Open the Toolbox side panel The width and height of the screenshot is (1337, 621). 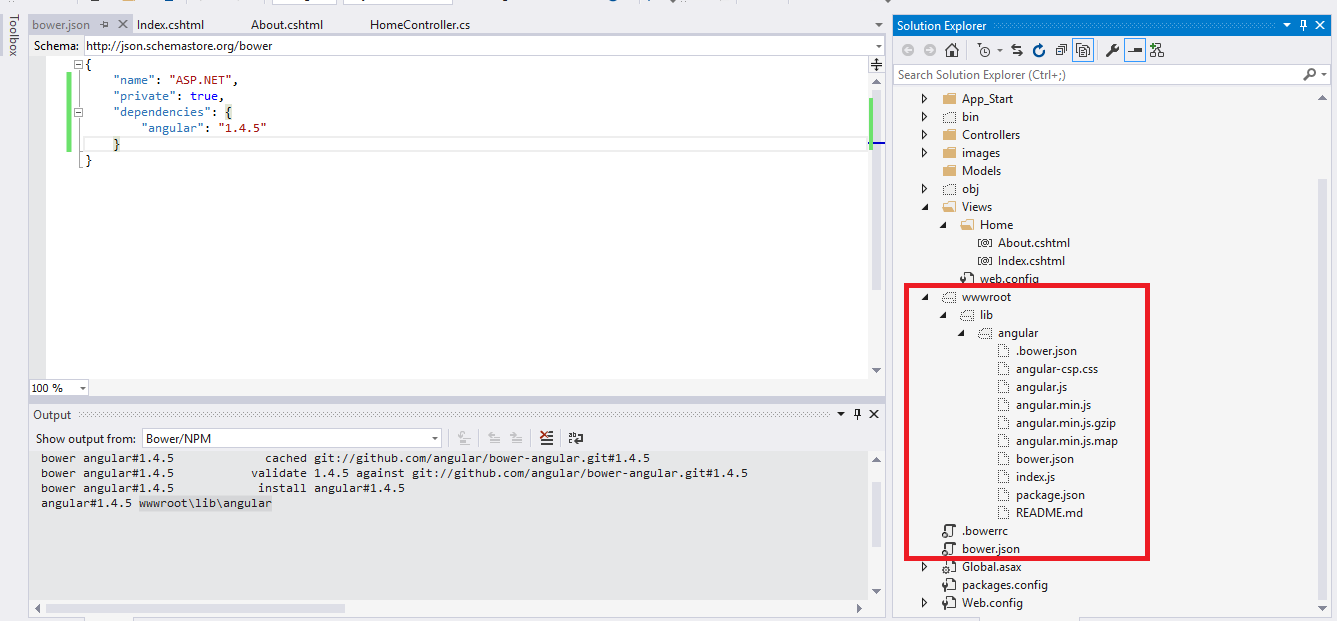coord(13,36)
